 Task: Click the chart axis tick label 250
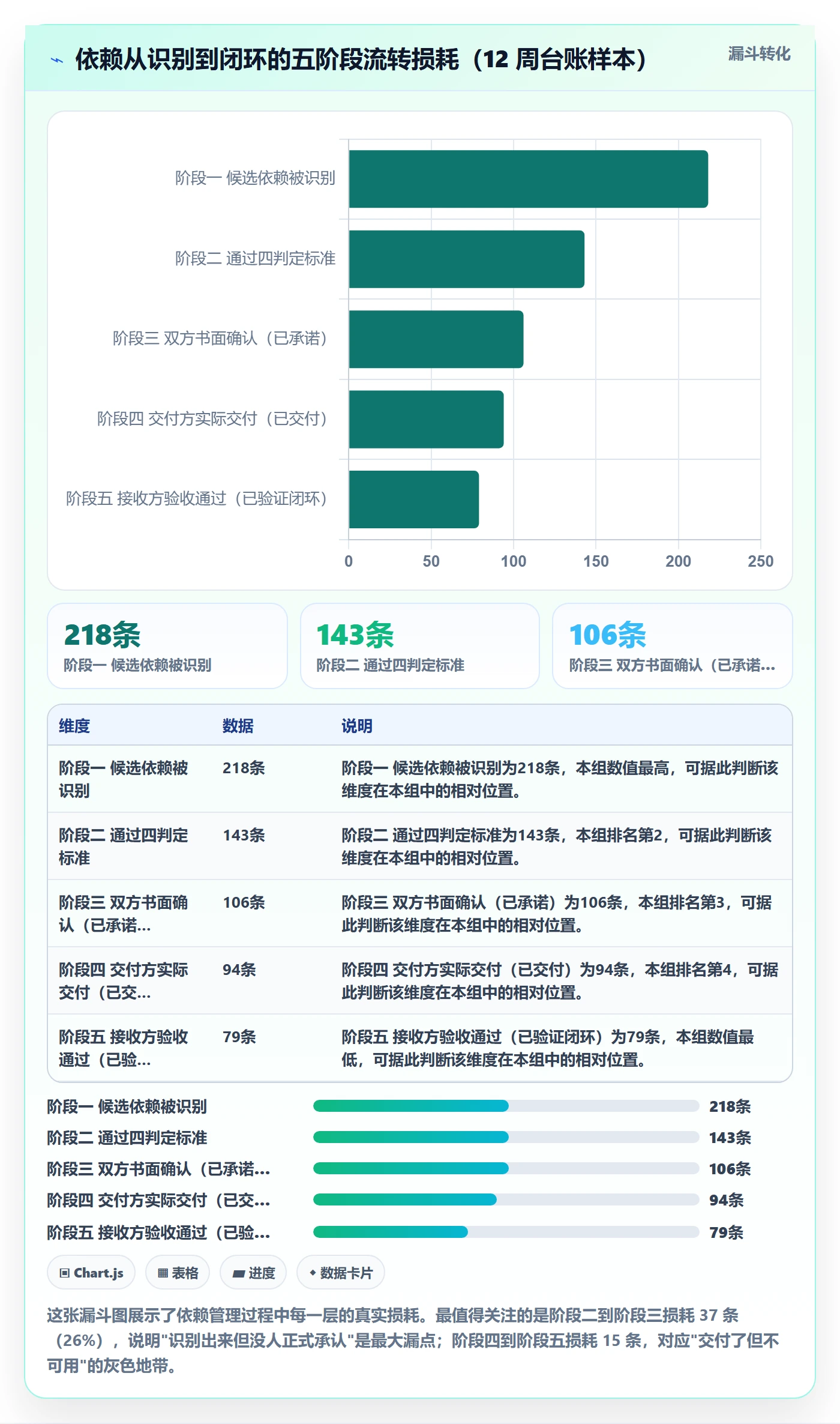(x=761, y=561)
